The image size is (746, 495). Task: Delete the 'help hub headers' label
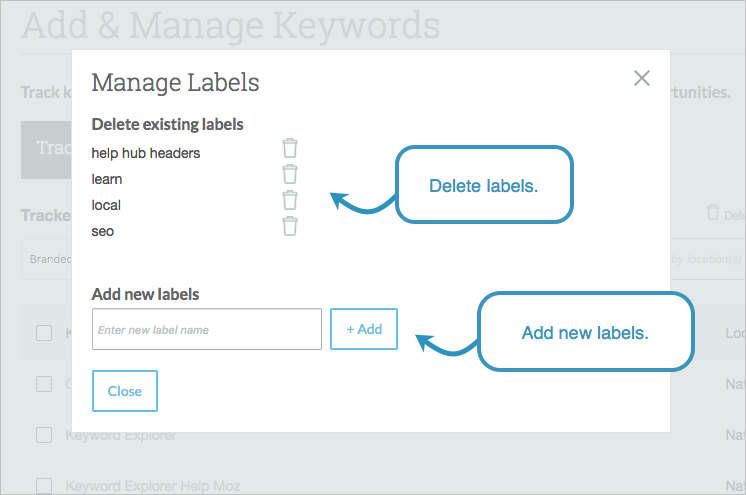pos(290,148)
